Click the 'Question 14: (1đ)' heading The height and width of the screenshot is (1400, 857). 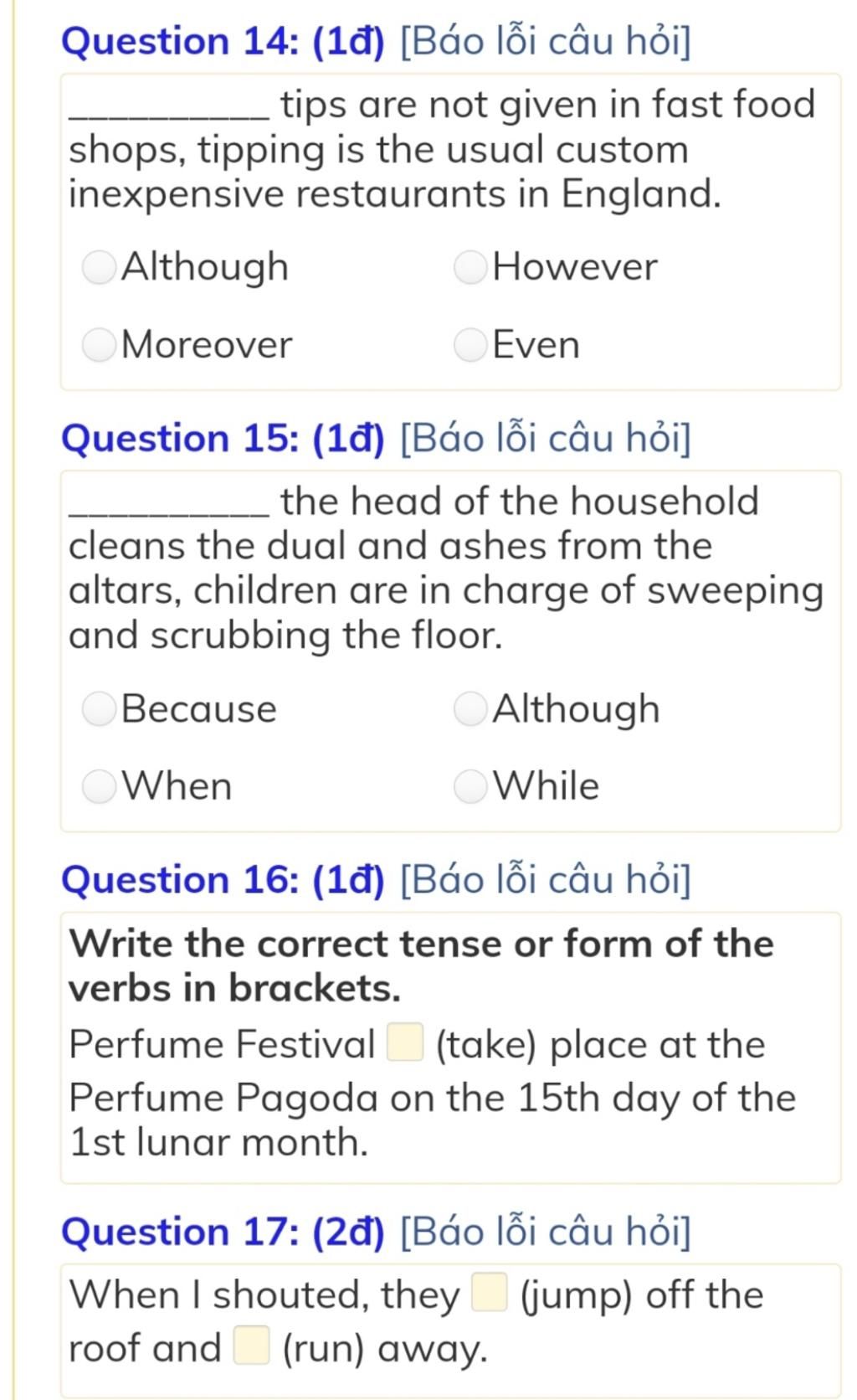point(223,41)
